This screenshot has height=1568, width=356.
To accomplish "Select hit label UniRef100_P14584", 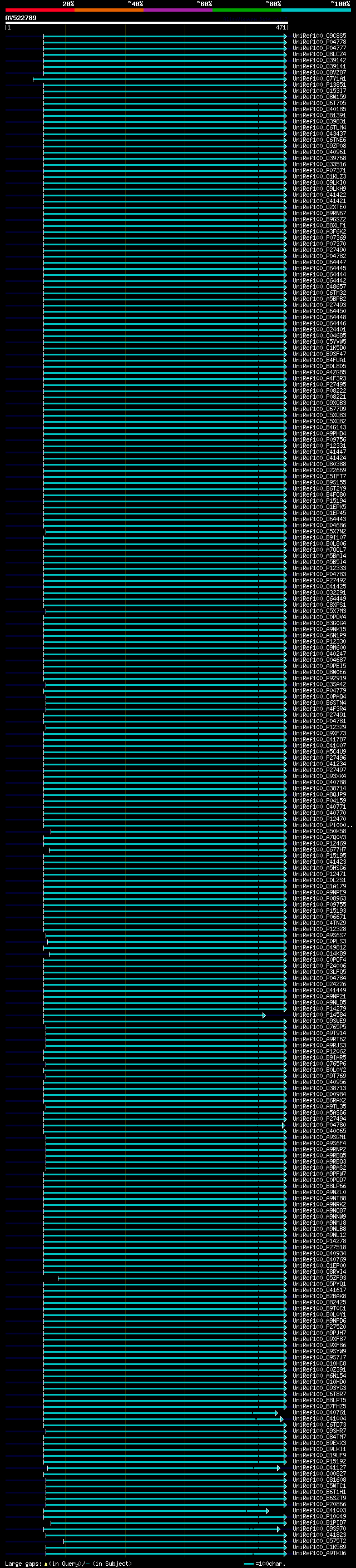I will point(319,1015).
